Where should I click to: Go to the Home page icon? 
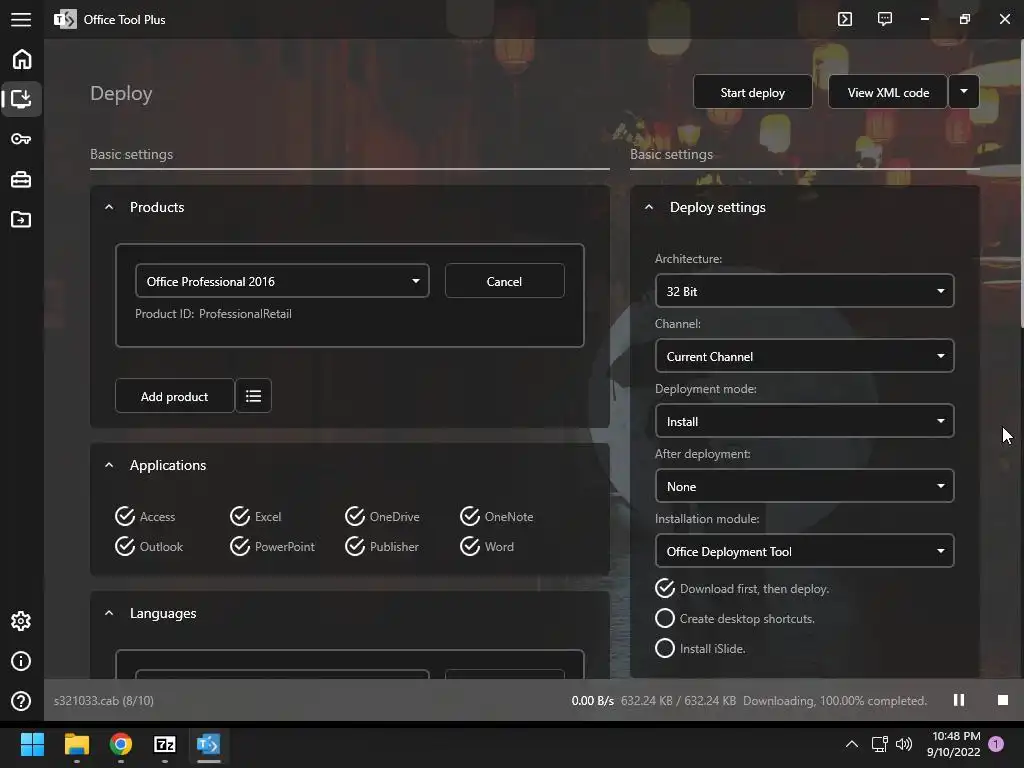[x=22, y=59]
